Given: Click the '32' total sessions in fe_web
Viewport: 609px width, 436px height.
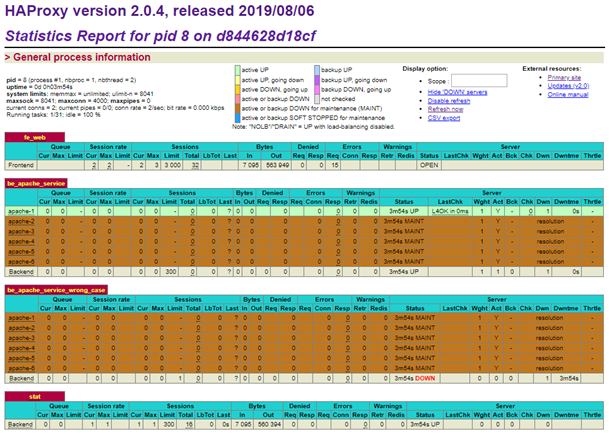Looking at the screenshot, I should [x=195, y=165].
